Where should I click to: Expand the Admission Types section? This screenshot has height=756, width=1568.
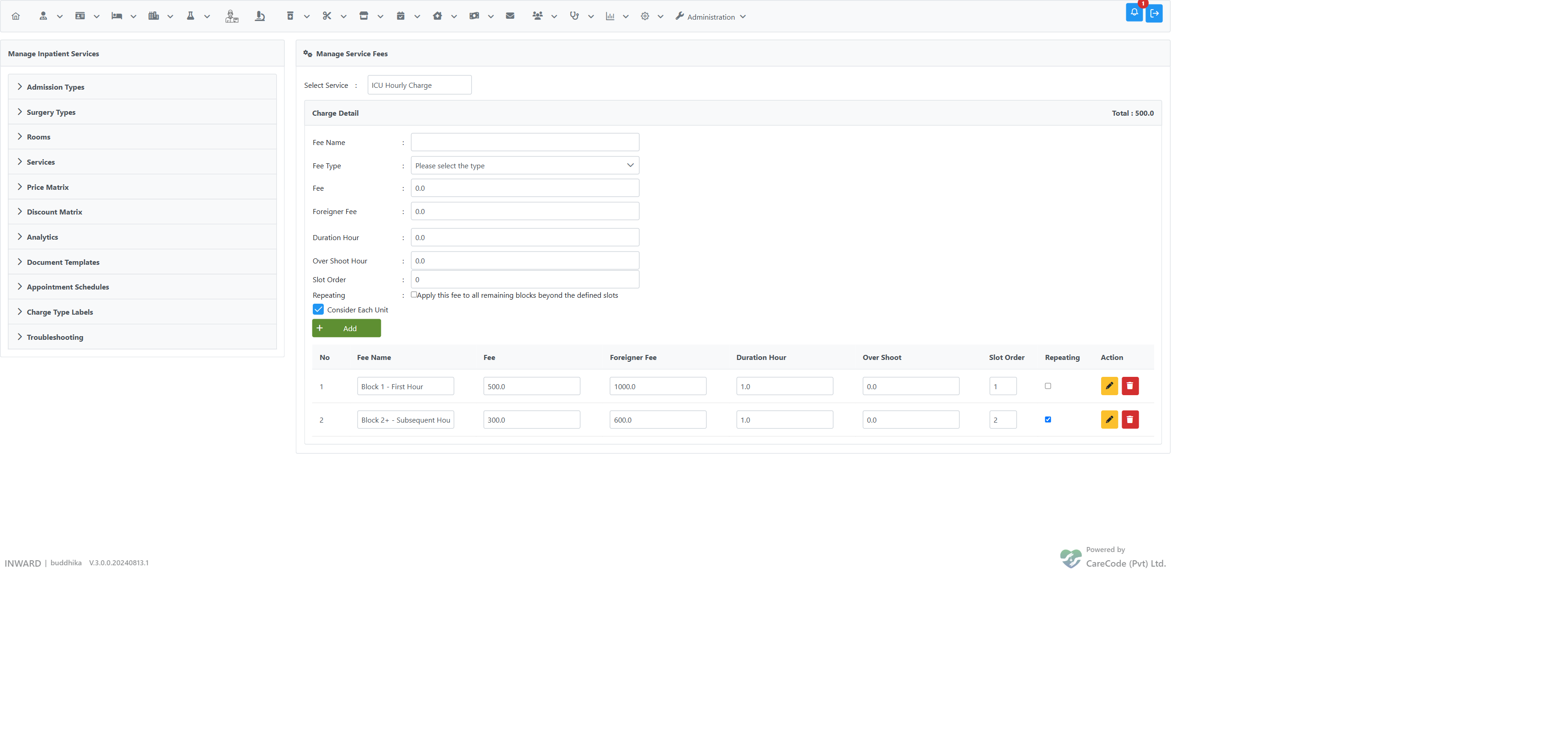coord(142,87)
